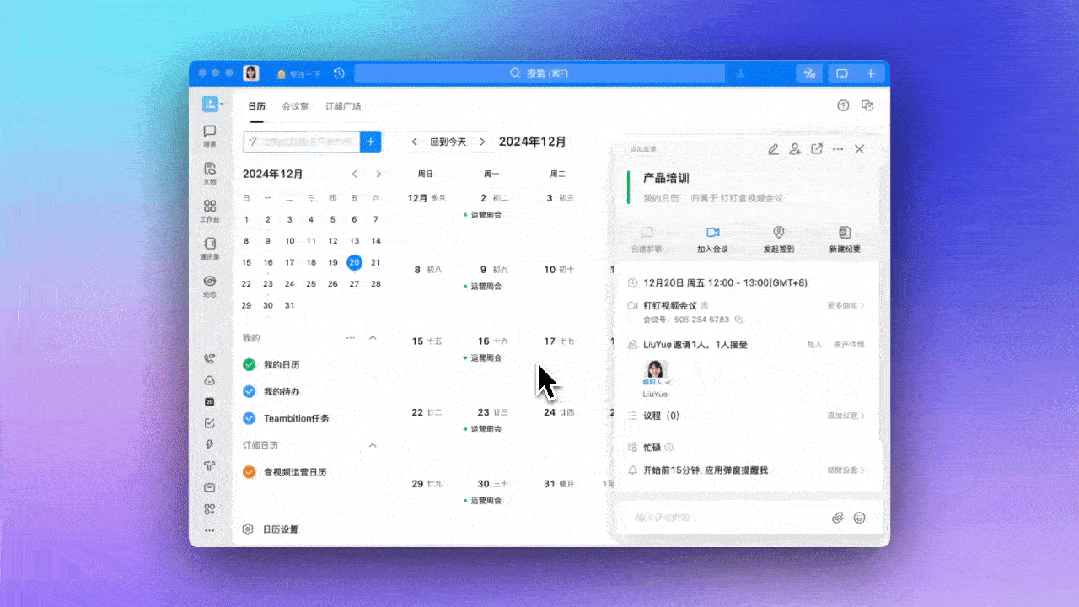Image resolution: width=1079 pixels, height=607 pixels.
Task: Click the 发起签到 check-in button
Action: (x=778, y=239)
